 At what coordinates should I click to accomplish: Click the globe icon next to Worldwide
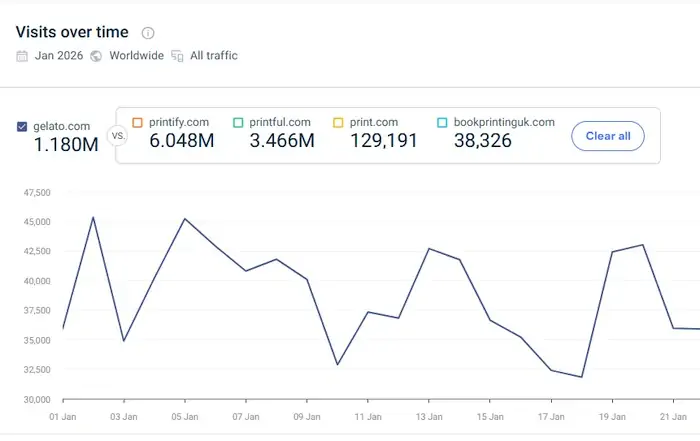pos(96,56)
